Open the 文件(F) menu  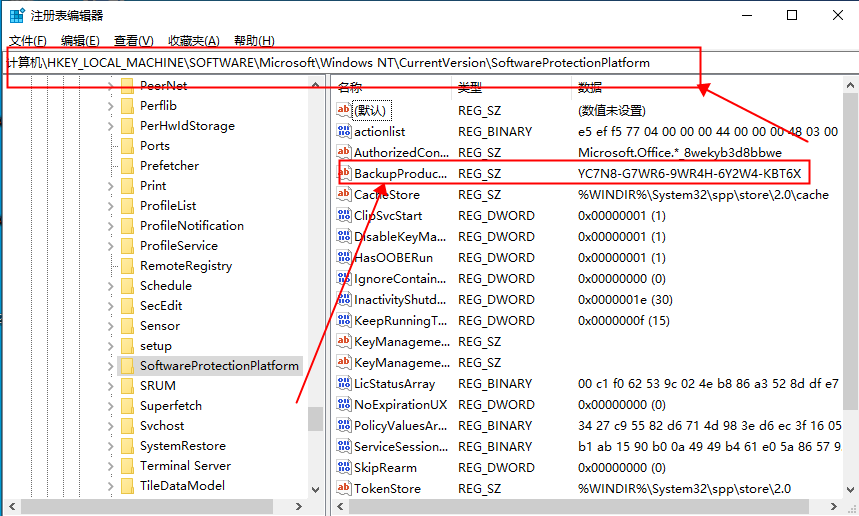(28, 41)
